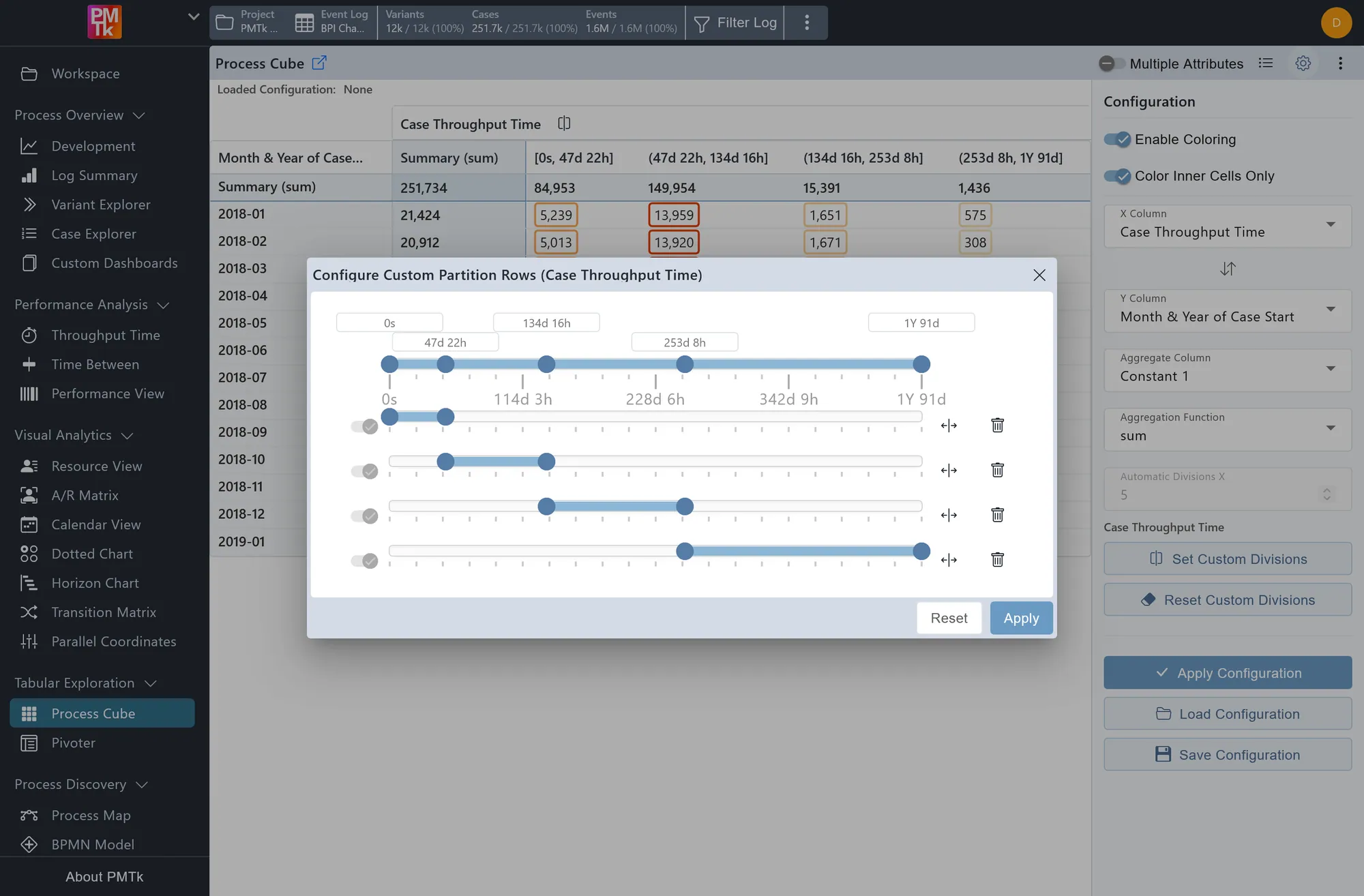The height and width of the screenshot is (896, 1364).
Task: Open the Aggregation Function dropdown
Action: pyautogui.click(x=1228, y=429)
